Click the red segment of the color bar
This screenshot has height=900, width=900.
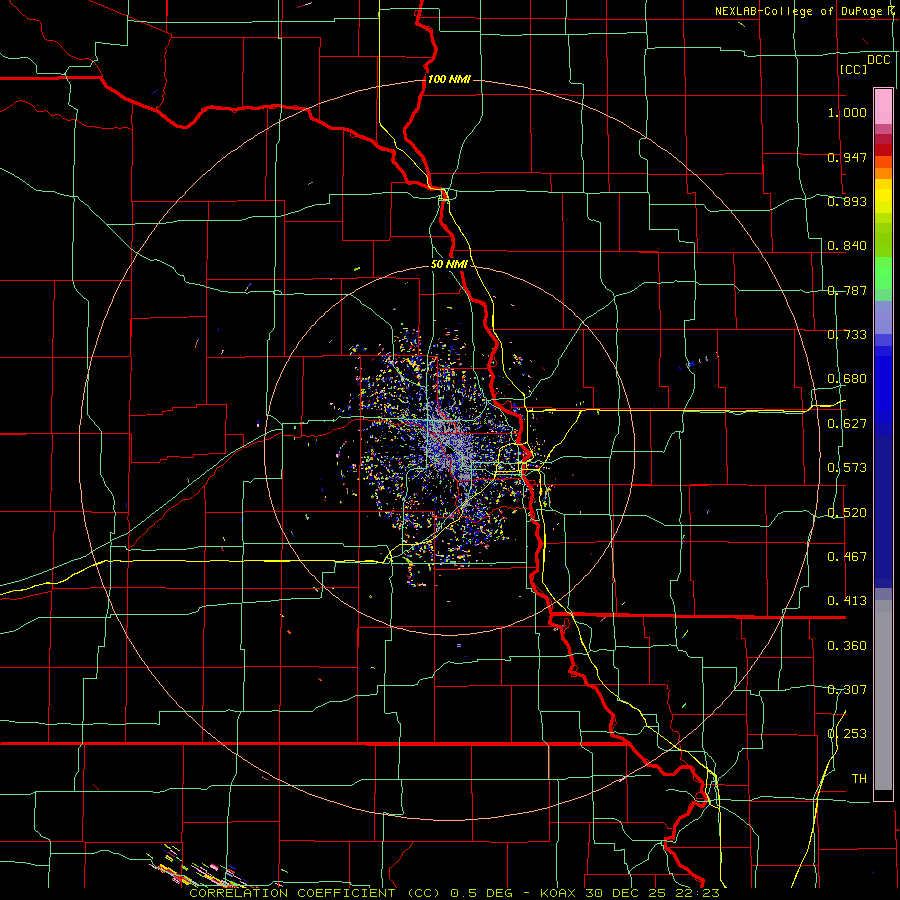tap(883, 150)
